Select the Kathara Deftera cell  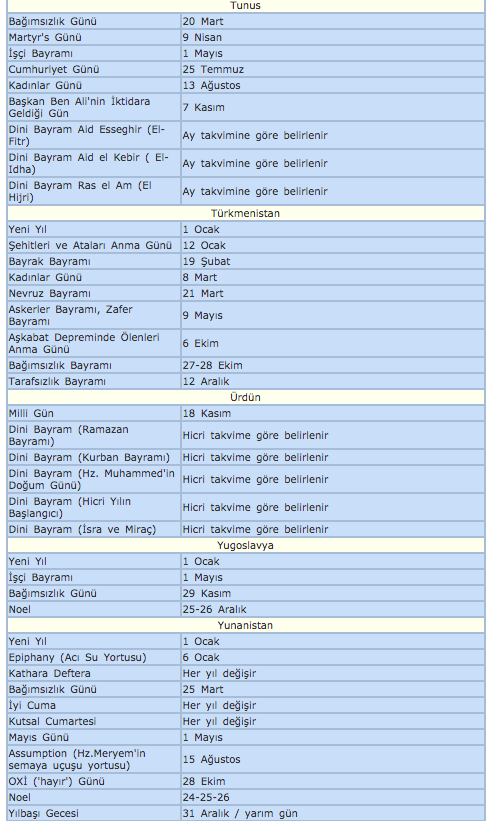tap(94, 673)
